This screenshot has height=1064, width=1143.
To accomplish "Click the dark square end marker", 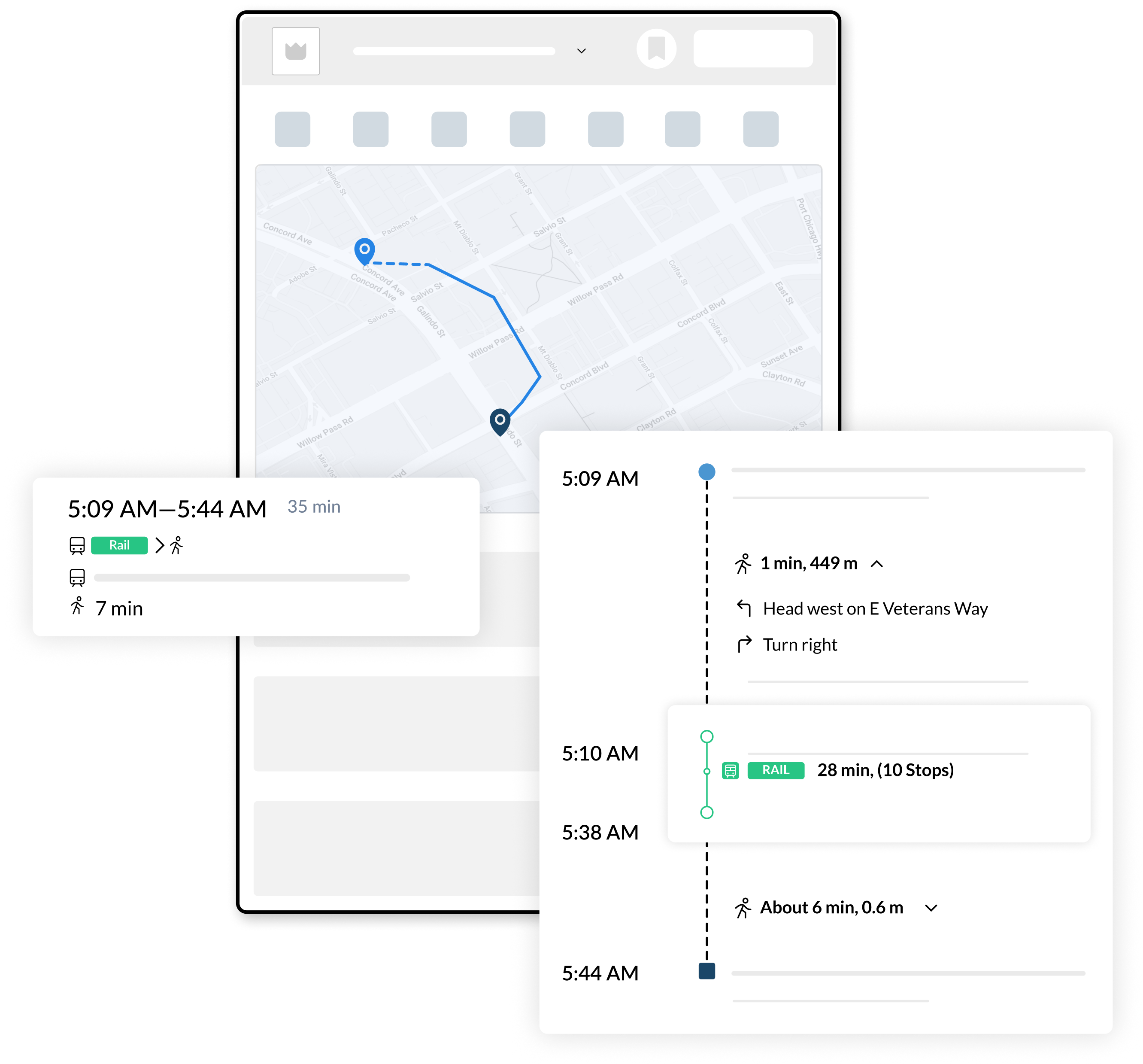I will [x=706, y=971].
